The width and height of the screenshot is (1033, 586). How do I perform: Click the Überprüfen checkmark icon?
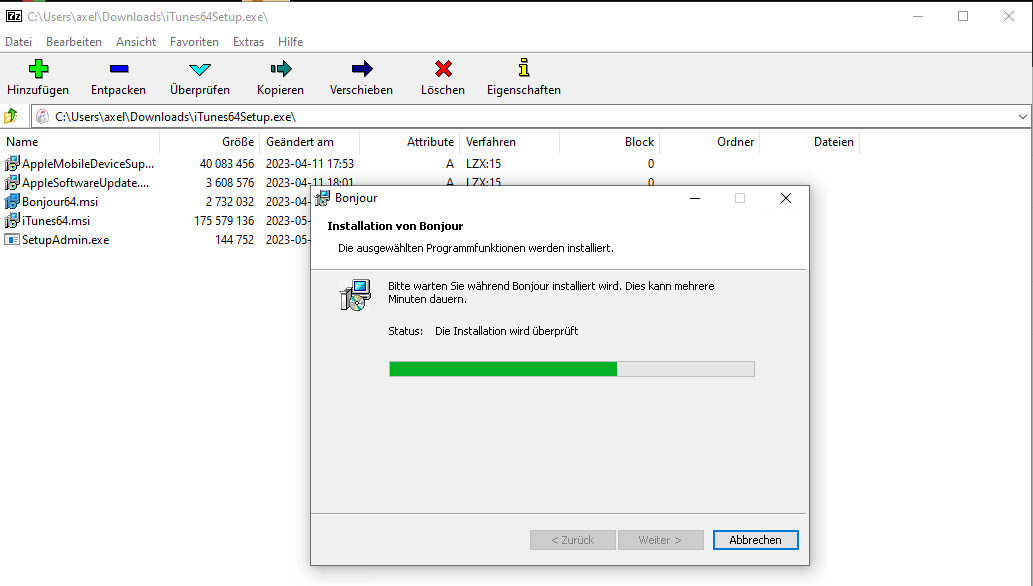(x=200, y=69)
